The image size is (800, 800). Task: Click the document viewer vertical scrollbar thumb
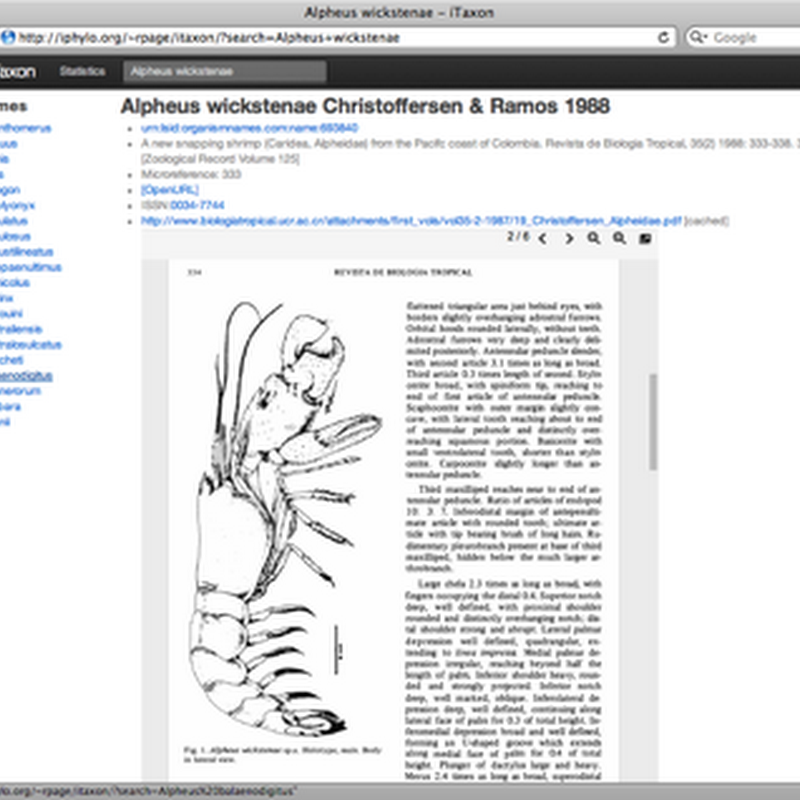pos(653,421)
